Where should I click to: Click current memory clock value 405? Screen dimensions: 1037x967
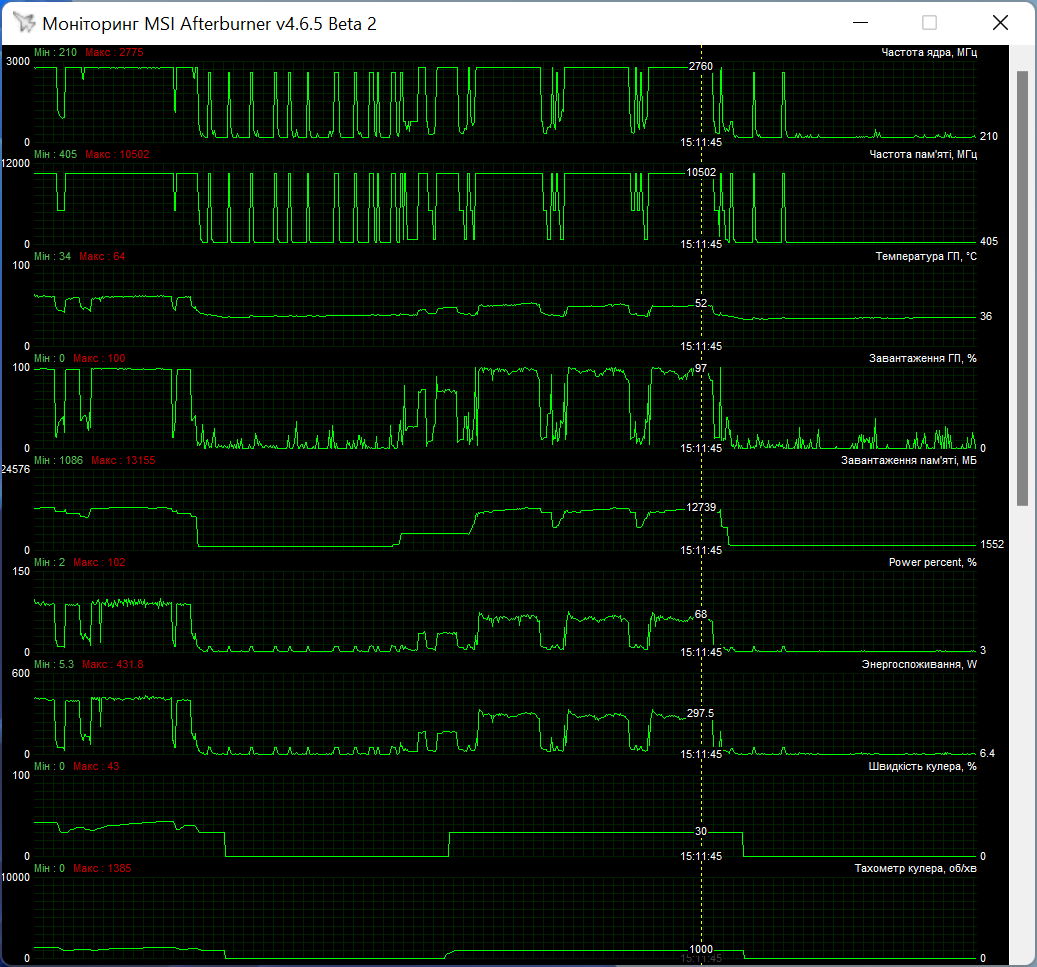coord(989,241)
